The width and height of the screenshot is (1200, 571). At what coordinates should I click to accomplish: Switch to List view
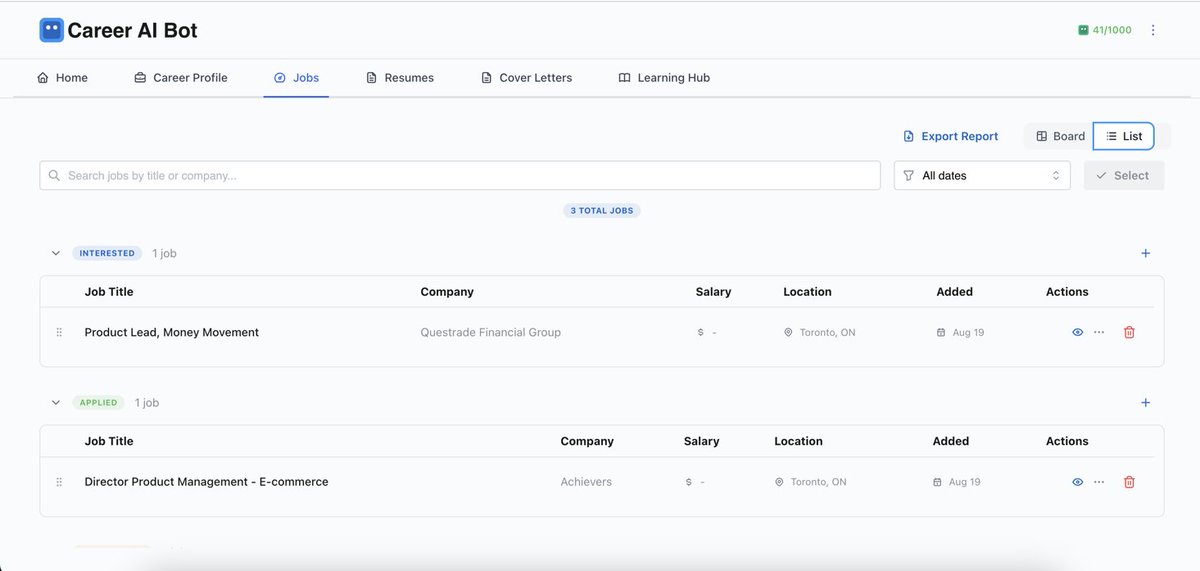[1124, 136]
